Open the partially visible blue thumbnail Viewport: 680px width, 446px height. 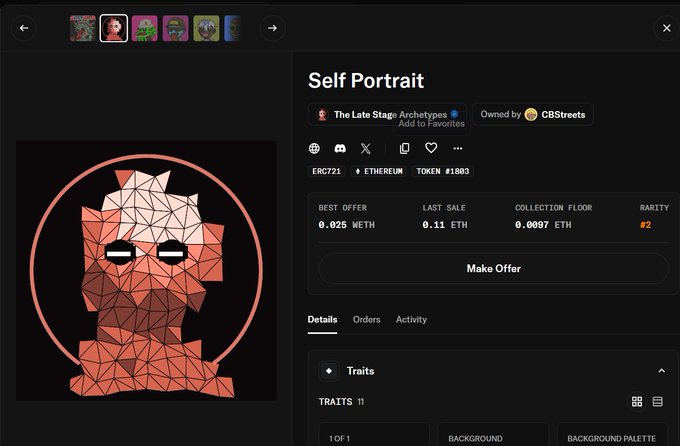(x=232, y=28)
